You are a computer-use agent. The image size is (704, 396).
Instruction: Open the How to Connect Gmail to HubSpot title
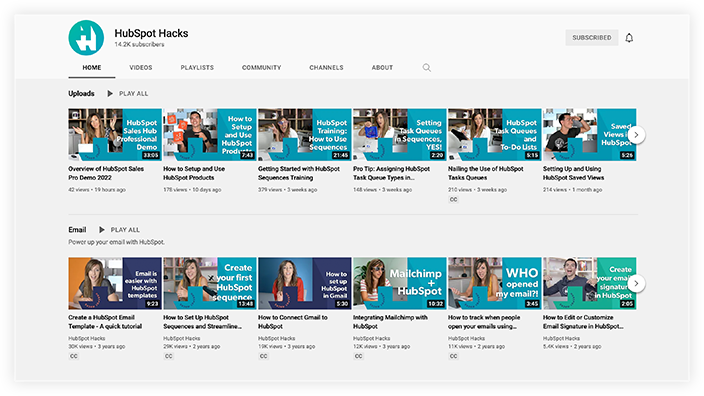point(293,322)
